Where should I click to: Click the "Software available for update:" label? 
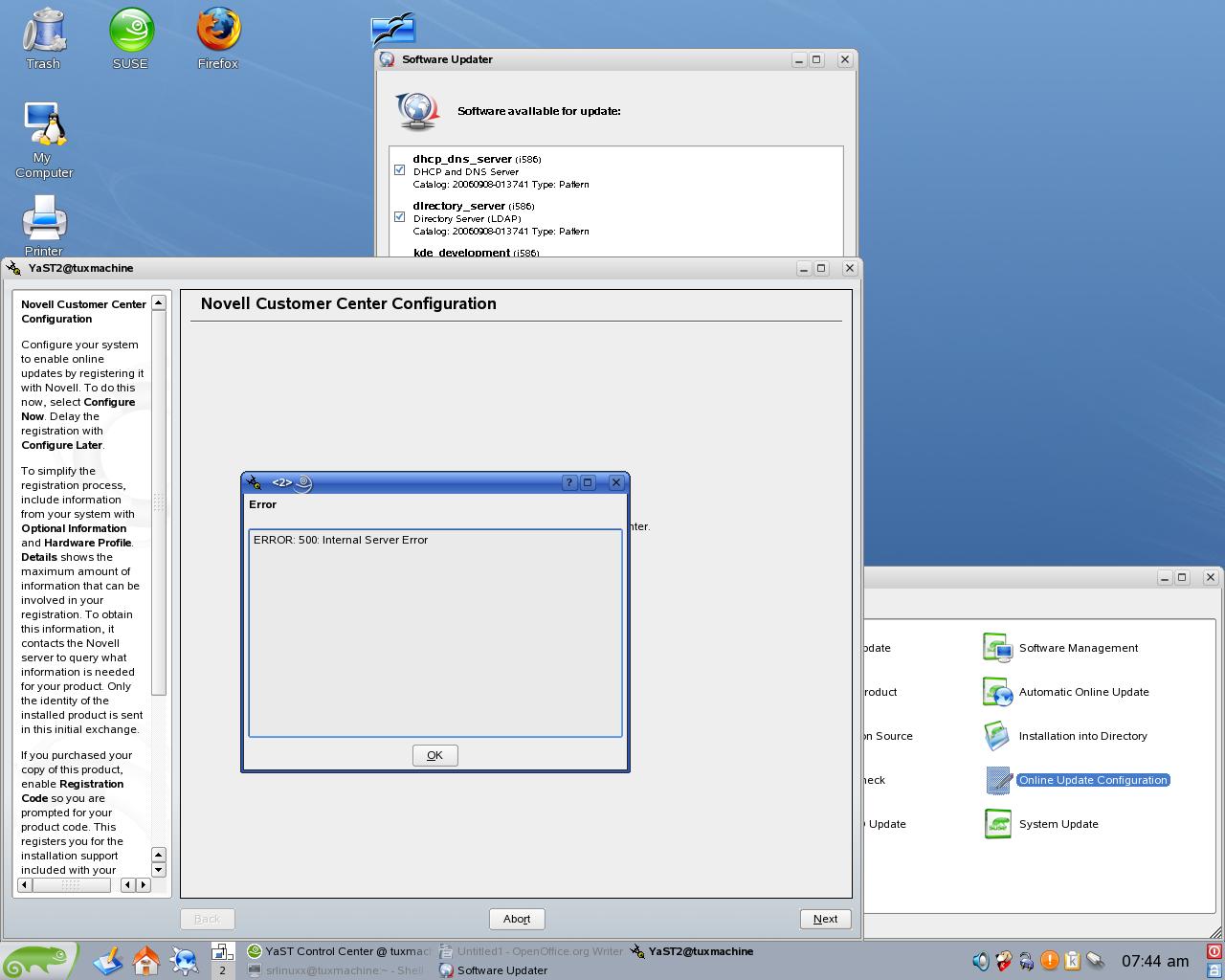tap(539, 111)
